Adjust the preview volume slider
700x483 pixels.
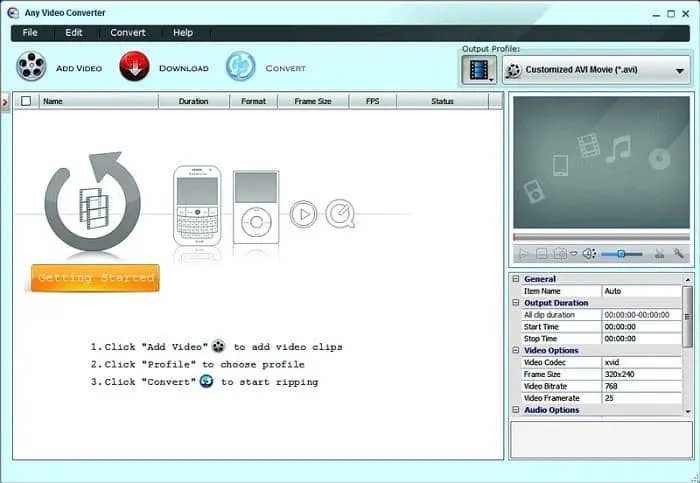click(622, 255)
